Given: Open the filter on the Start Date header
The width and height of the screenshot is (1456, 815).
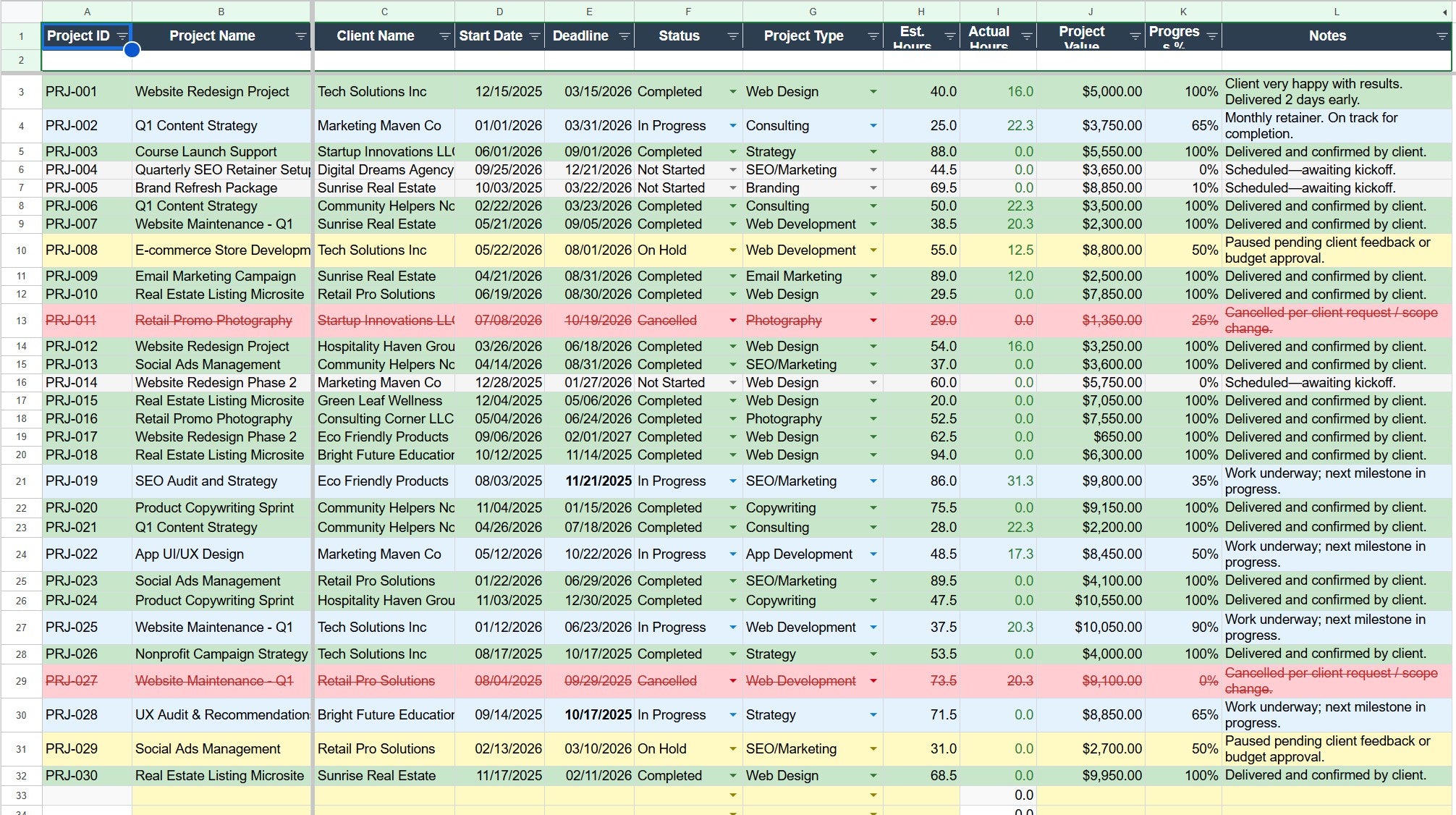Looking at the screenshot, I should coord(536,35).
